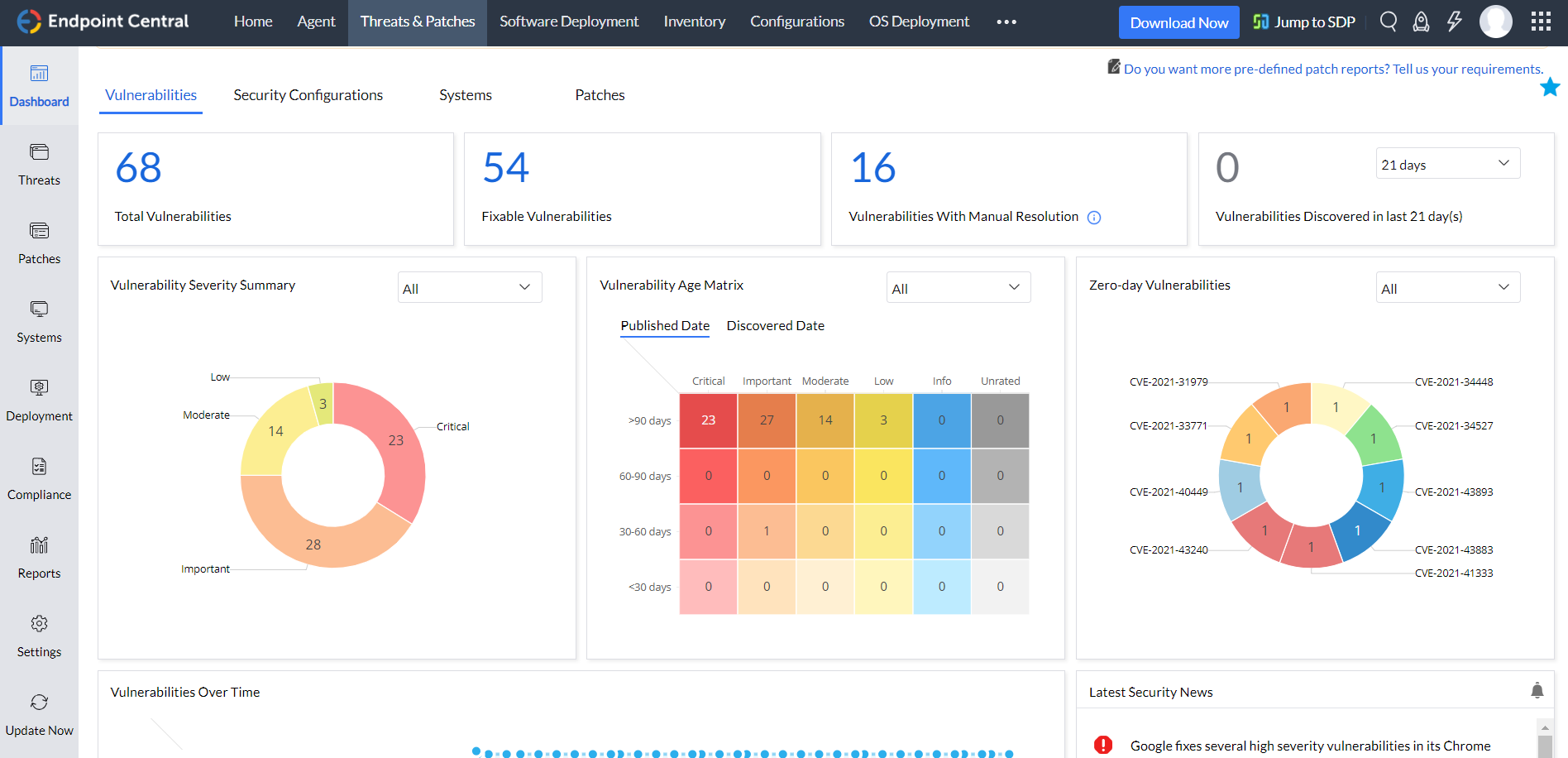Open the Tell us your requirements link
This screenshot has height=758, width=1568.
coord(1468,69)
